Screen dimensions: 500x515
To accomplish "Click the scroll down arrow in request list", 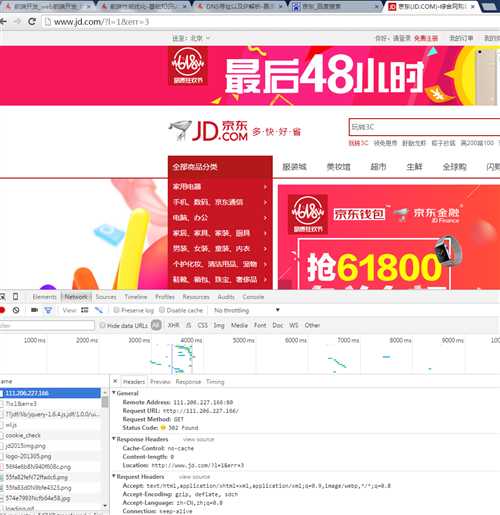I will coord(105,506).
